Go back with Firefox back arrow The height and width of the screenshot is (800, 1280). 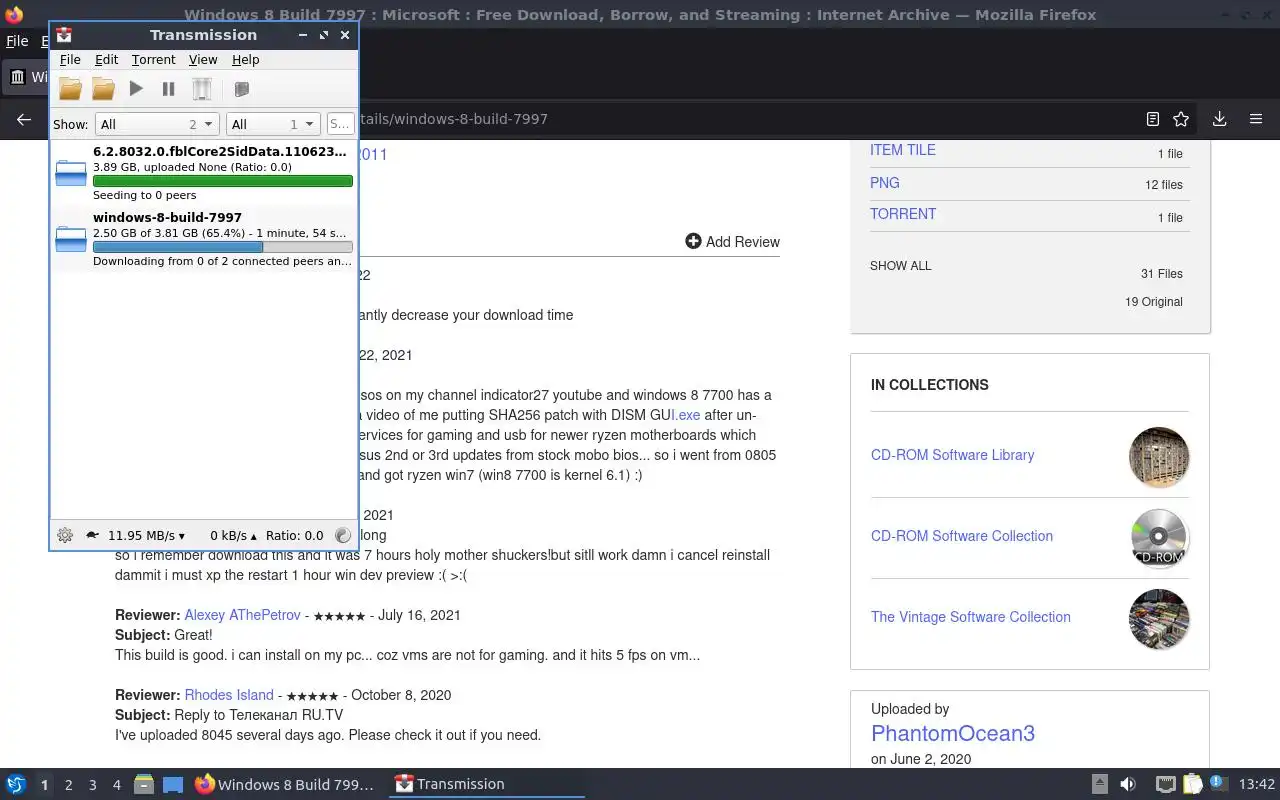click(x=24, y=119)
